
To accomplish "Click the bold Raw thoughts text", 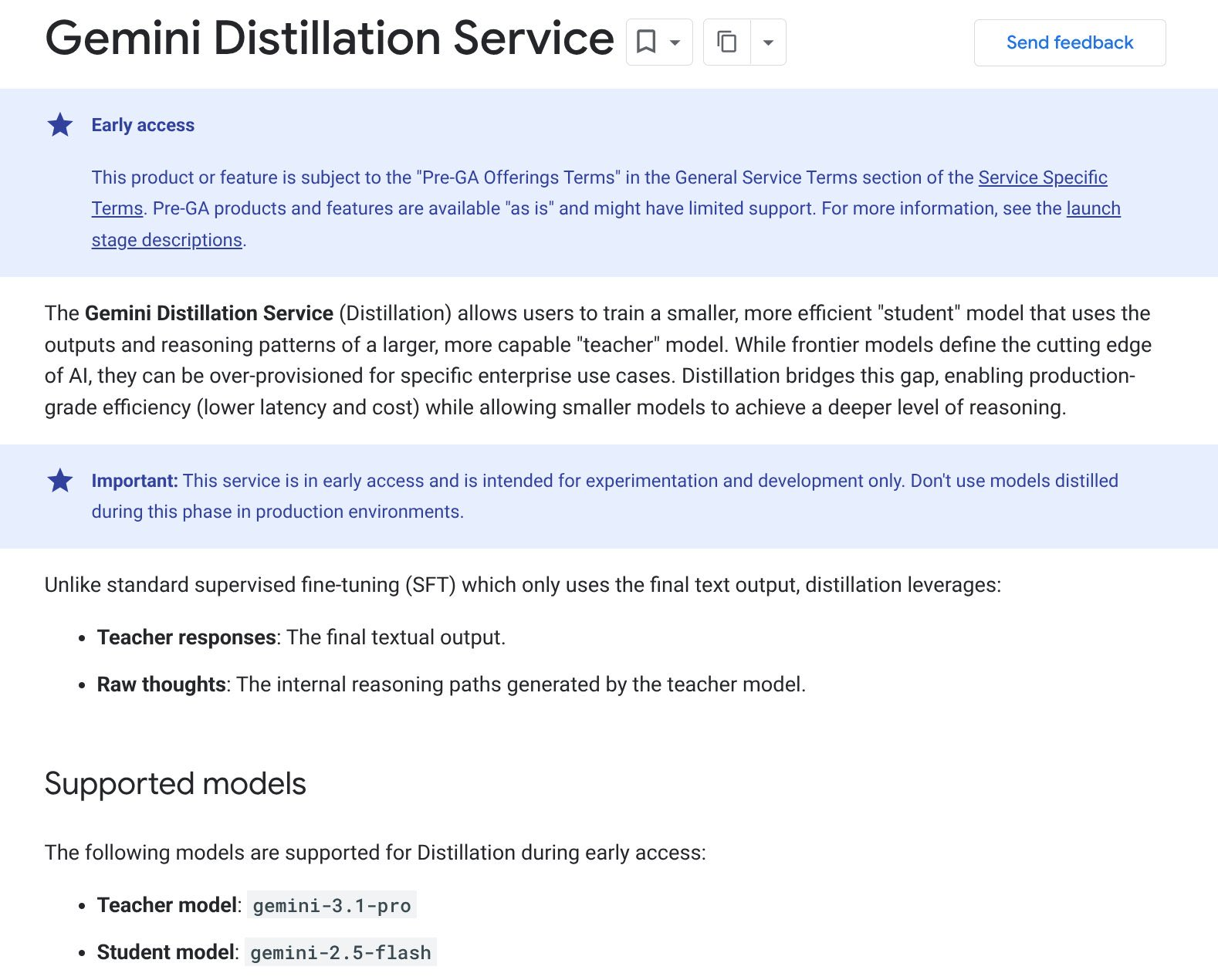I will pos(161,684).
